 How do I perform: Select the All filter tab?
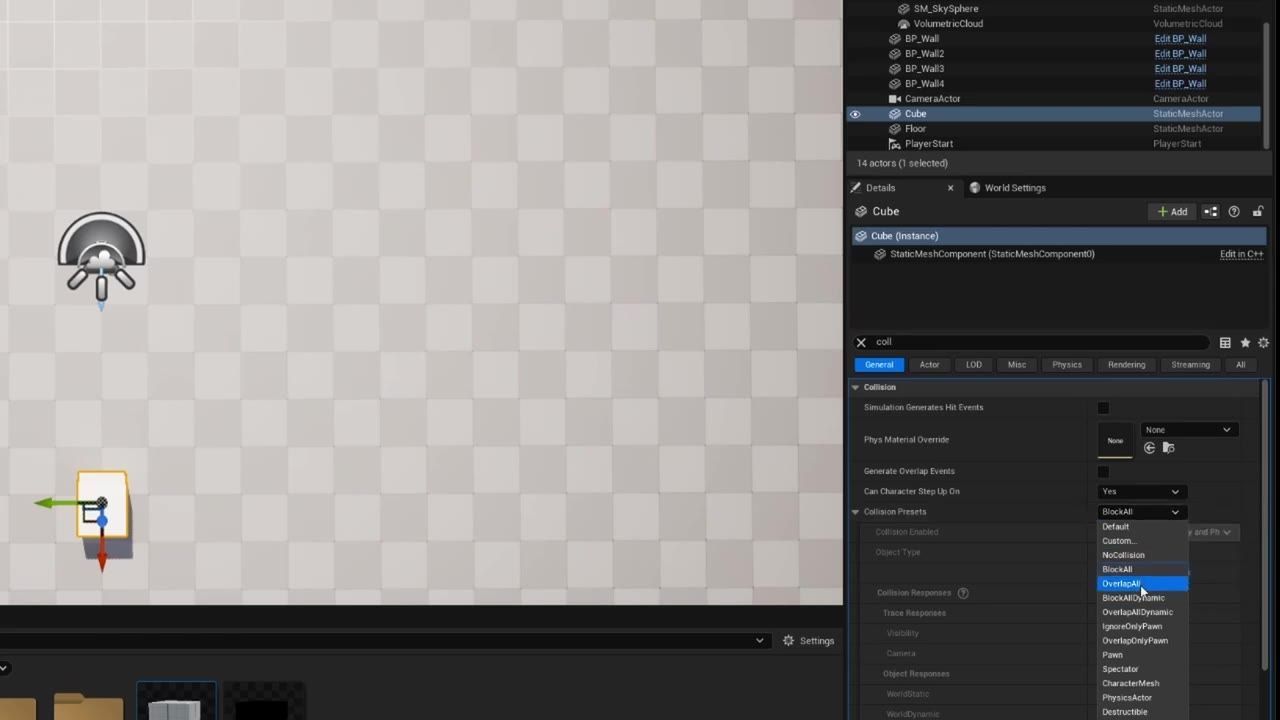point(1240,365)
